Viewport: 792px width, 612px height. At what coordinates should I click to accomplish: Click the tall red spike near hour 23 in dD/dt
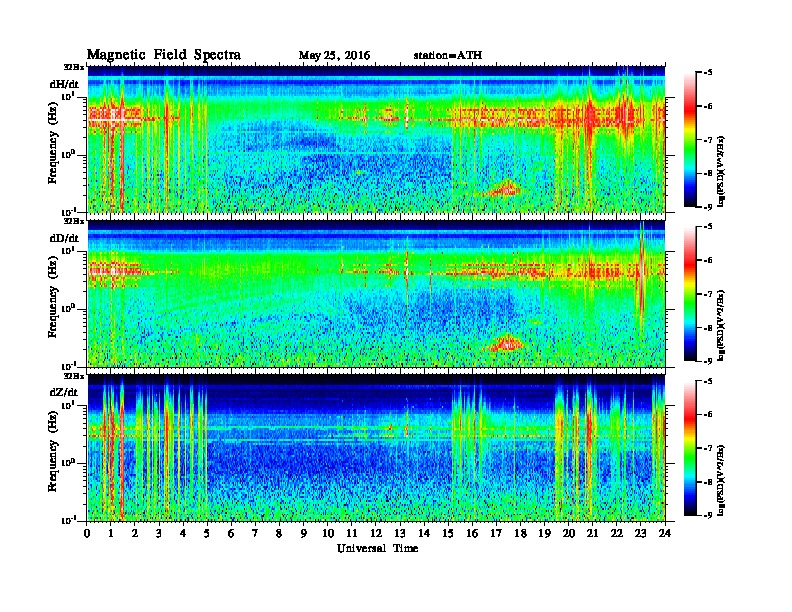coord(641,278)
